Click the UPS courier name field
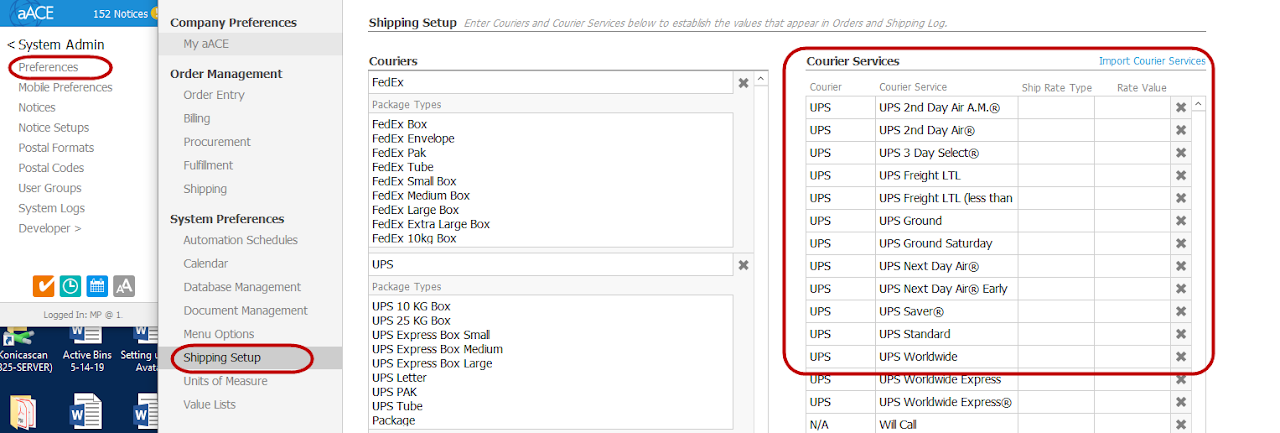Viewport: 1280px width, 433px height. click(551, 265)
